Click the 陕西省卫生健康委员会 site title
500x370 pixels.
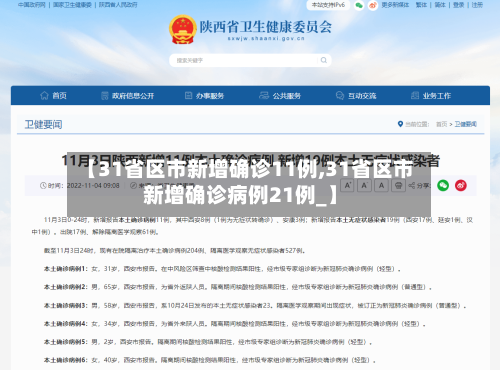[266, 26]
